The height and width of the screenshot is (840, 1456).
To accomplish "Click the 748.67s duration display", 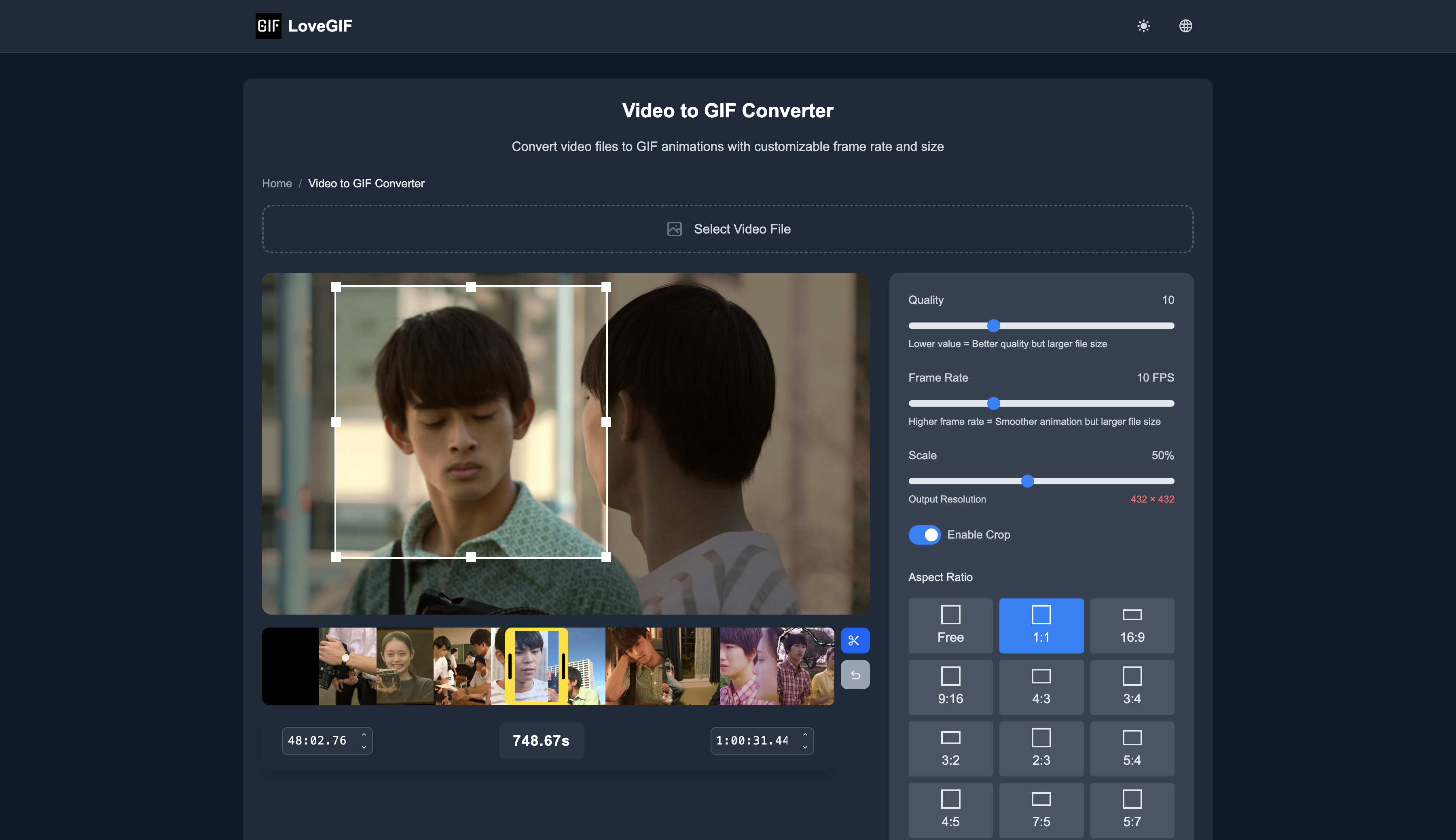I will [541, 741].
